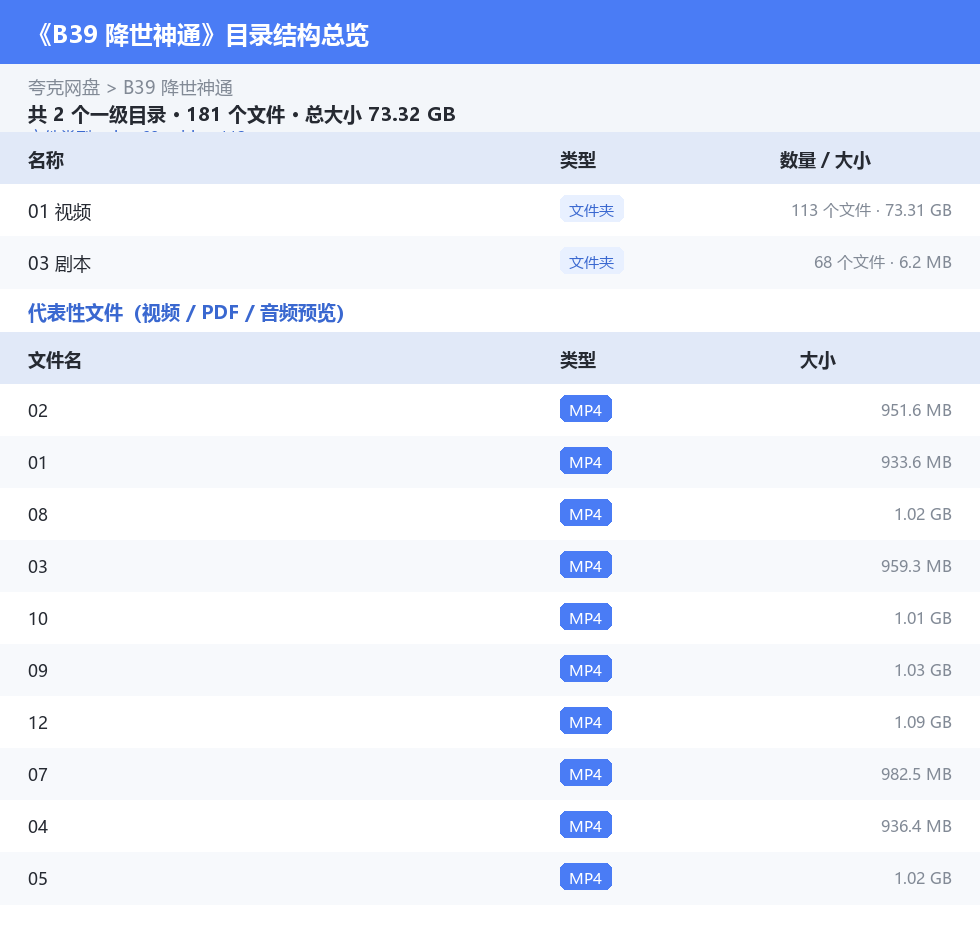Select file name 10
The width and height of the screenshot is (980, 936).
(38, 619)
